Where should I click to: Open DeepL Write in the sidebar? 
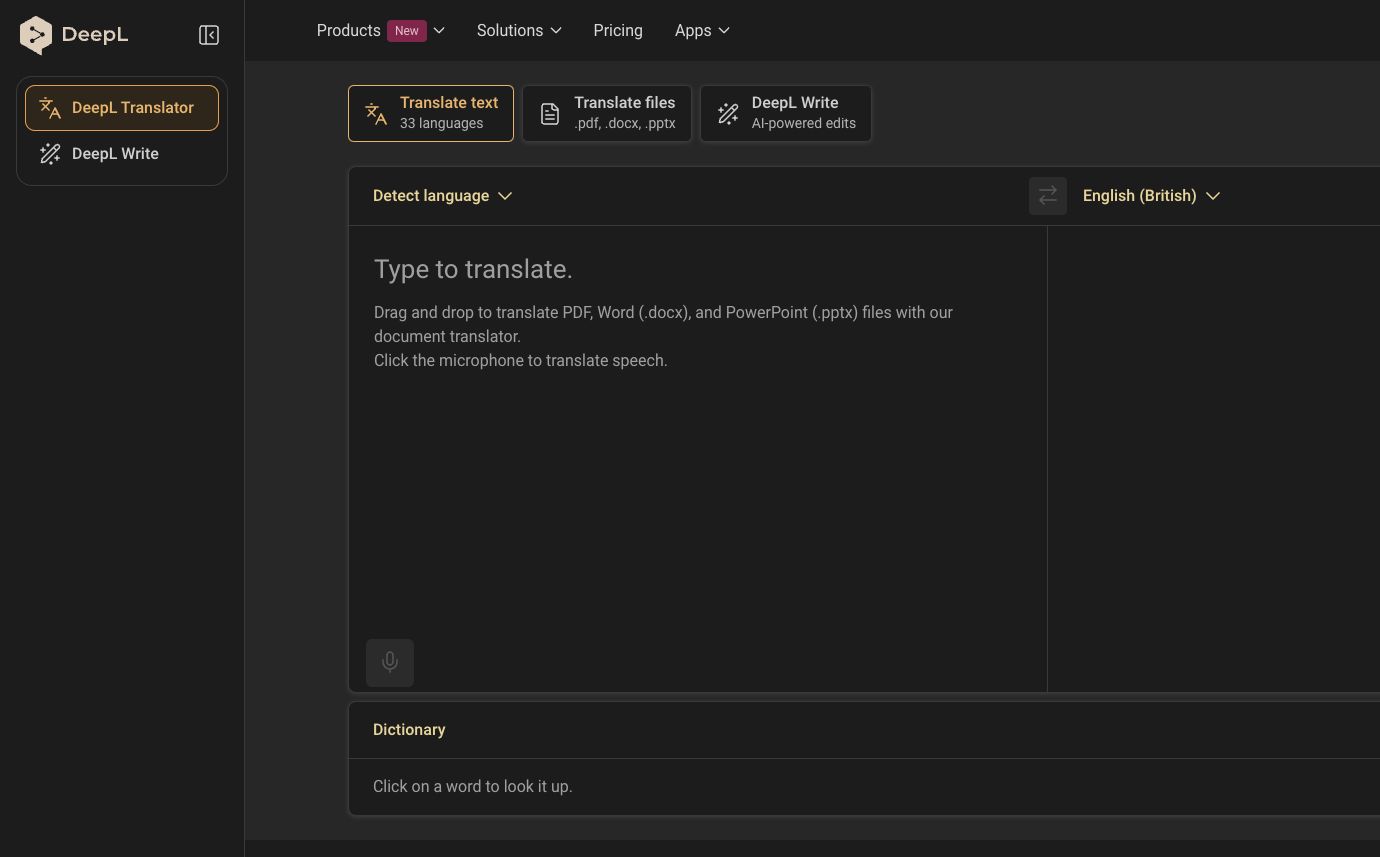122,154
